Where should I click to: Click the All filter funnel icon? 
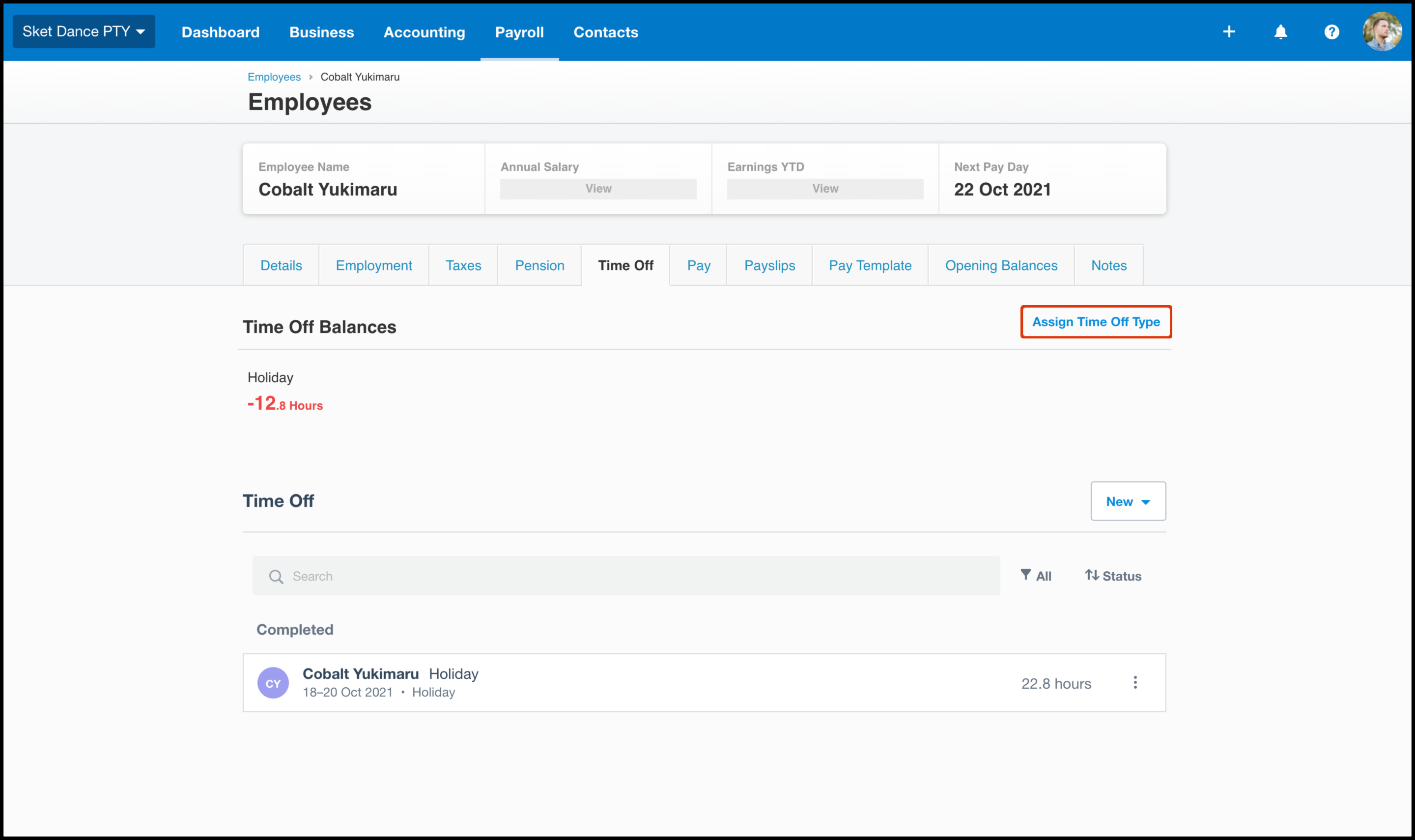point(1025,575)
